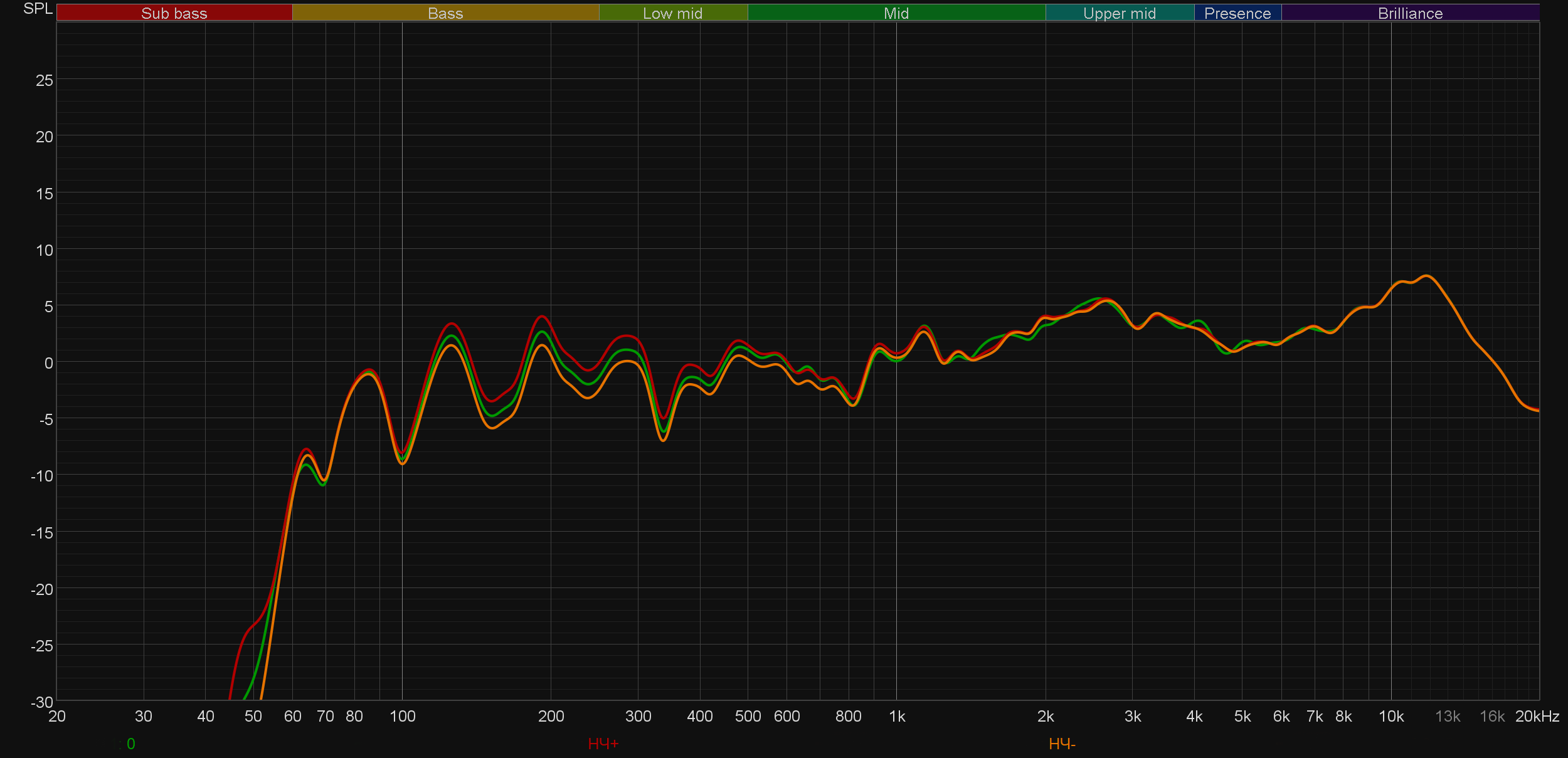Click the -30 dB SPL axis label
This screenshot has height=758, width=1568.
41,702
